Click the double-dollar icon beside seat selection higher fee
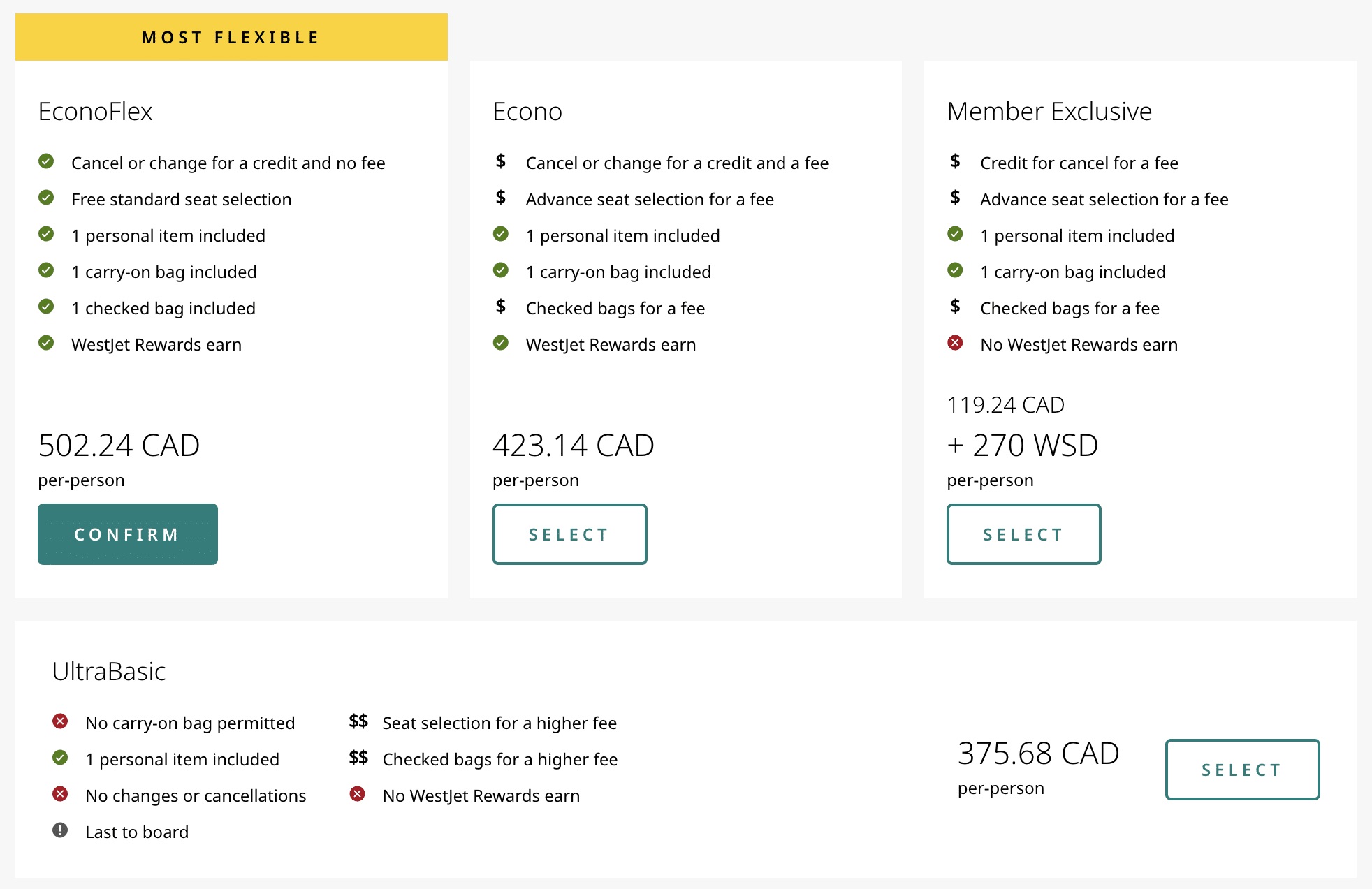This screenshot has height=889, width=1372. tap(358, 721)
